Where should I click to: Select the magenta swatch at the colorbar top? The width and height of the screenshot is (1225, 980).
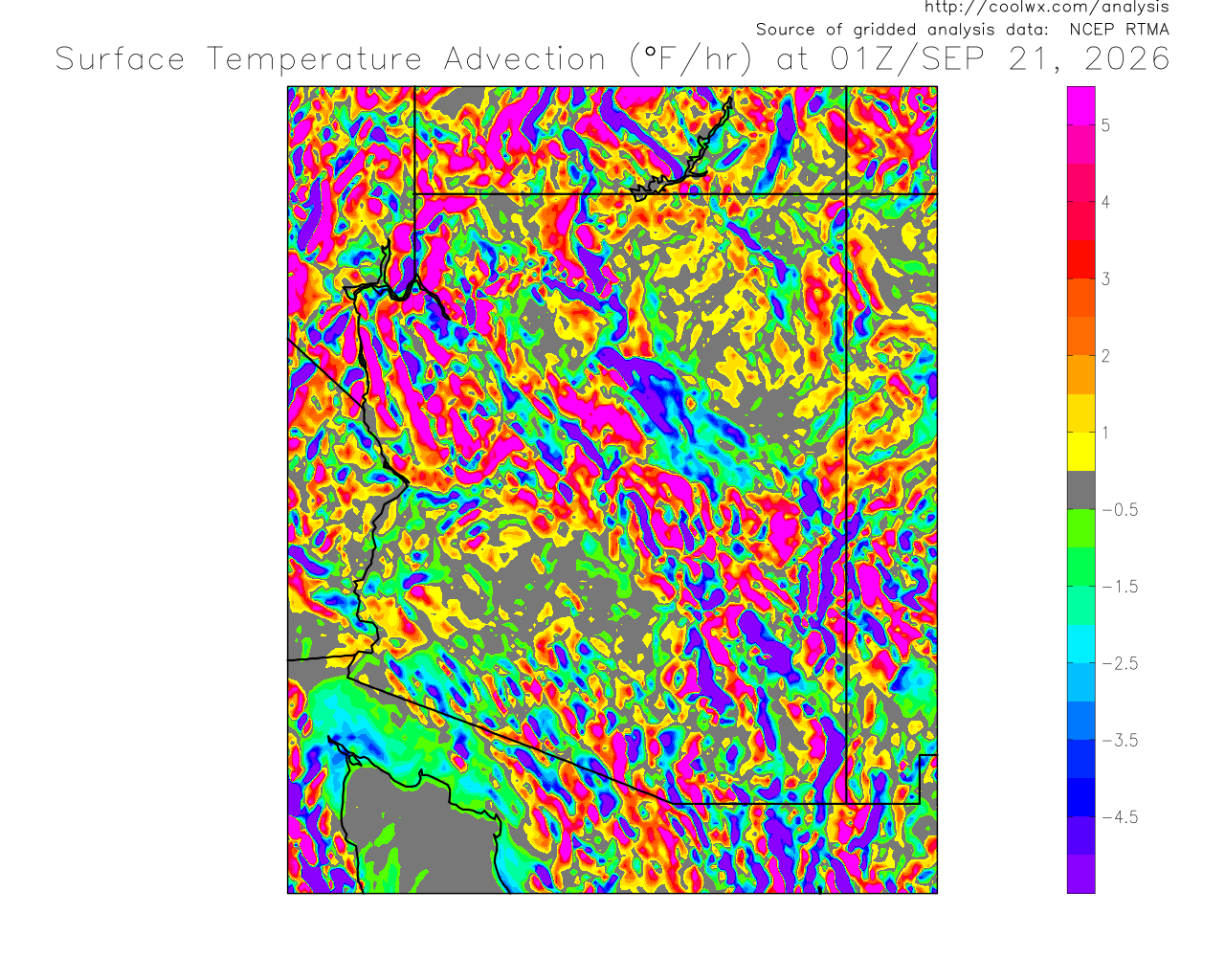click(x=1081, y=105)
